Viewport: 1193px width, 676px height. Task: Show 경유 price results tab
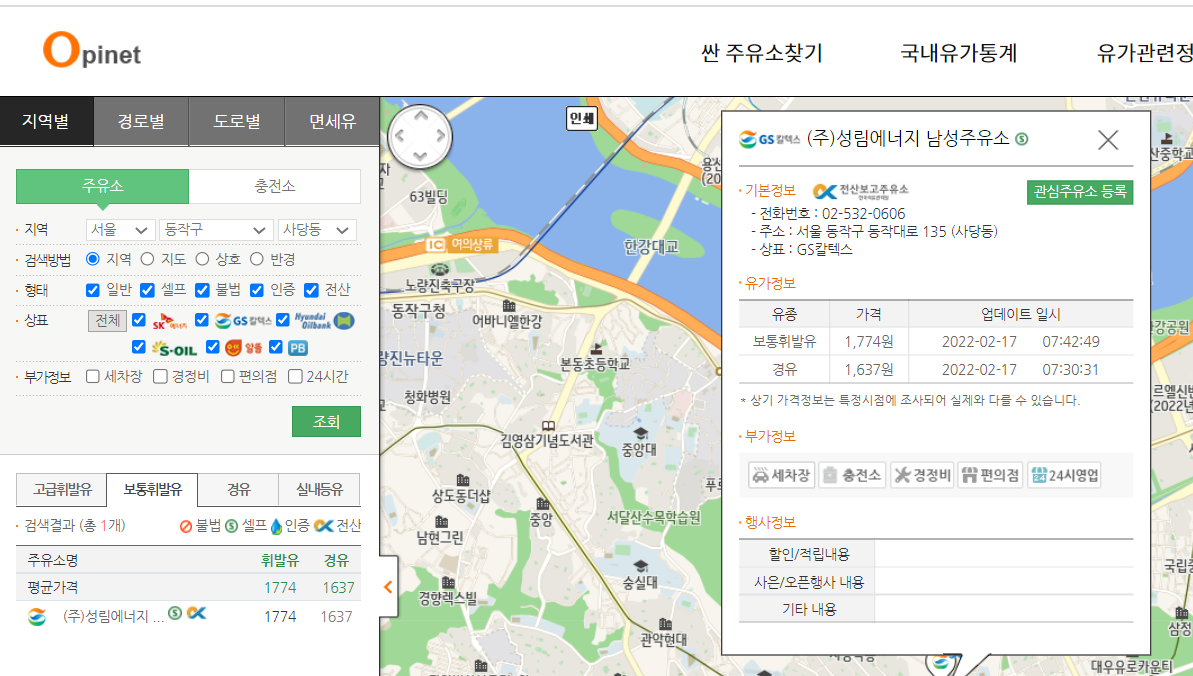tap(238, 489)
